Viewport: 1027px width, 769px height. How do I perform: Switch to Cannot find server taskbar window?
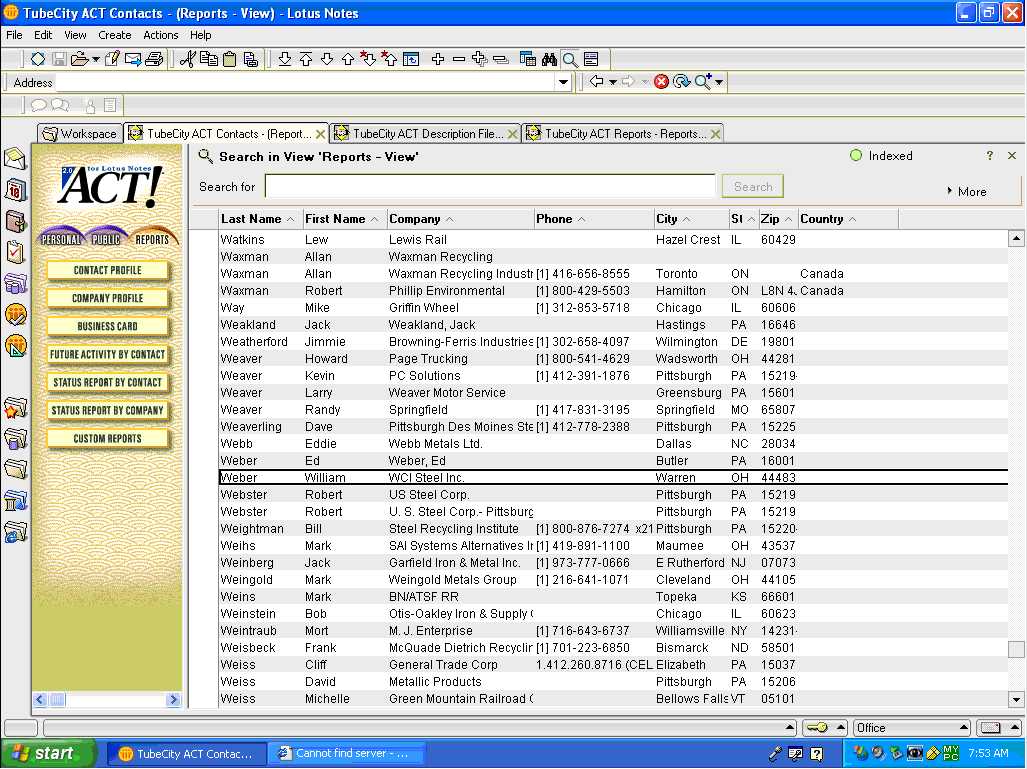pos(347,753)
